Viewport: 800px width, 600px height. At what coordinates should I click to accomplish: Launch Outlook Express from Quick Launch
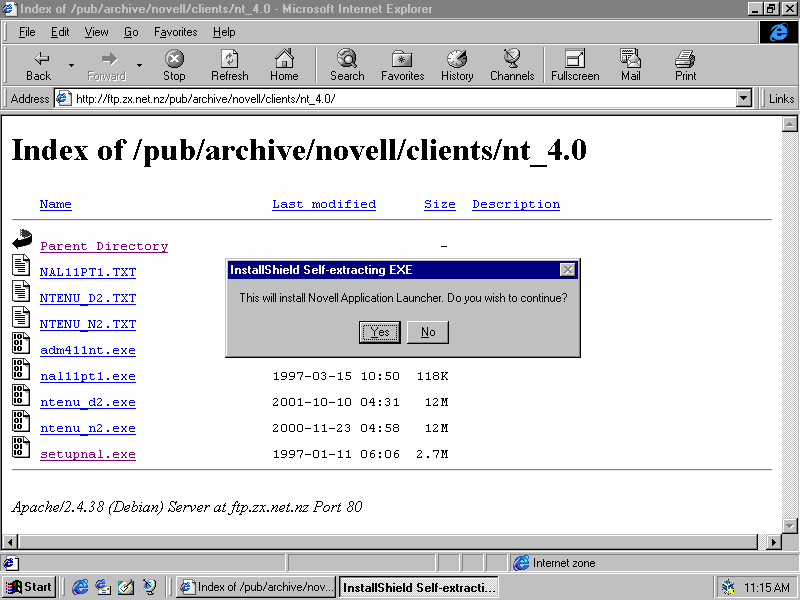103,587
